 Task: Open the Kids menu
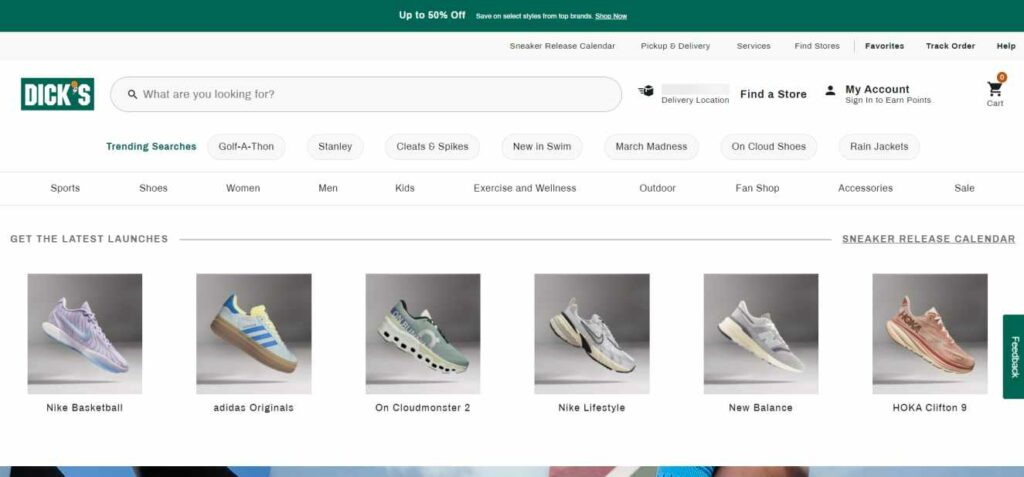tap(405, 188)
